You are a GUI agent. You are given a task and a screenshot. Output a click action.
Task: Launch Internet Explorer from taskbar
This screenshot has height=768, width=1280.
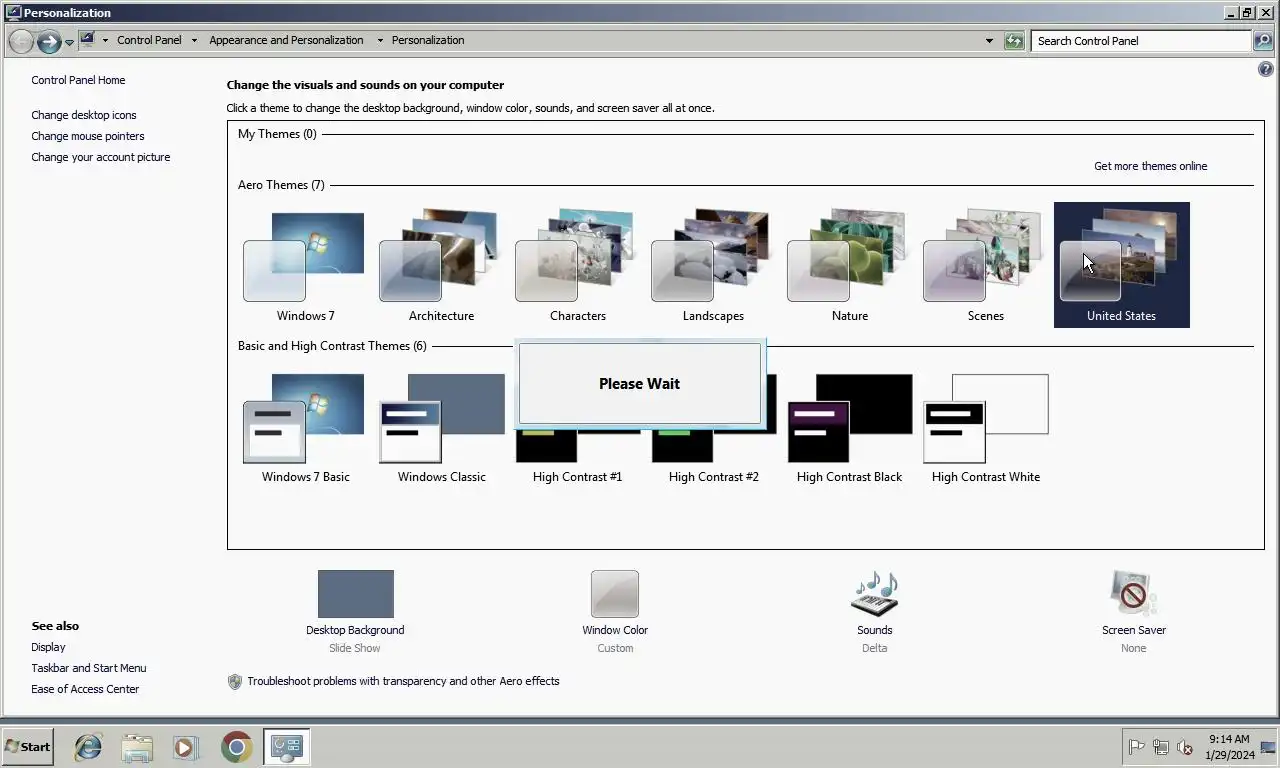click(x=89, y=747)
